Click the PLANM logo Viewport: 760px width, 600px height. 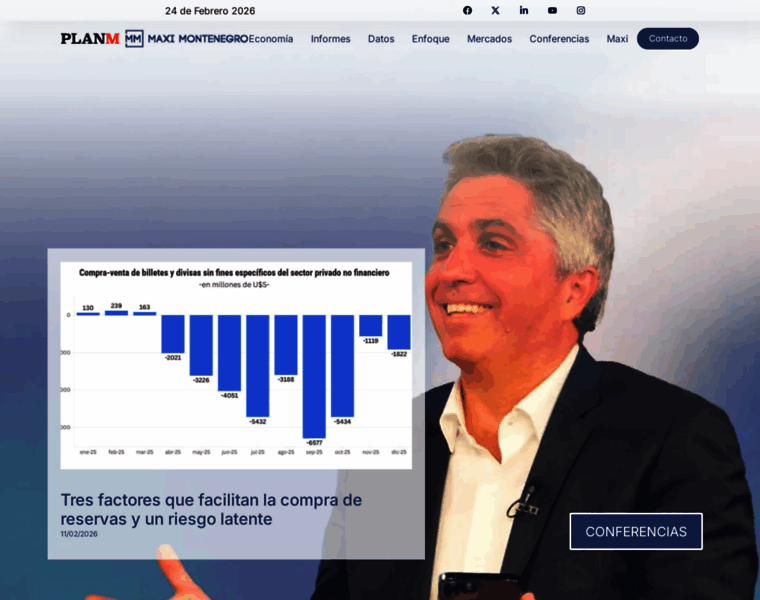click(90, 39)
